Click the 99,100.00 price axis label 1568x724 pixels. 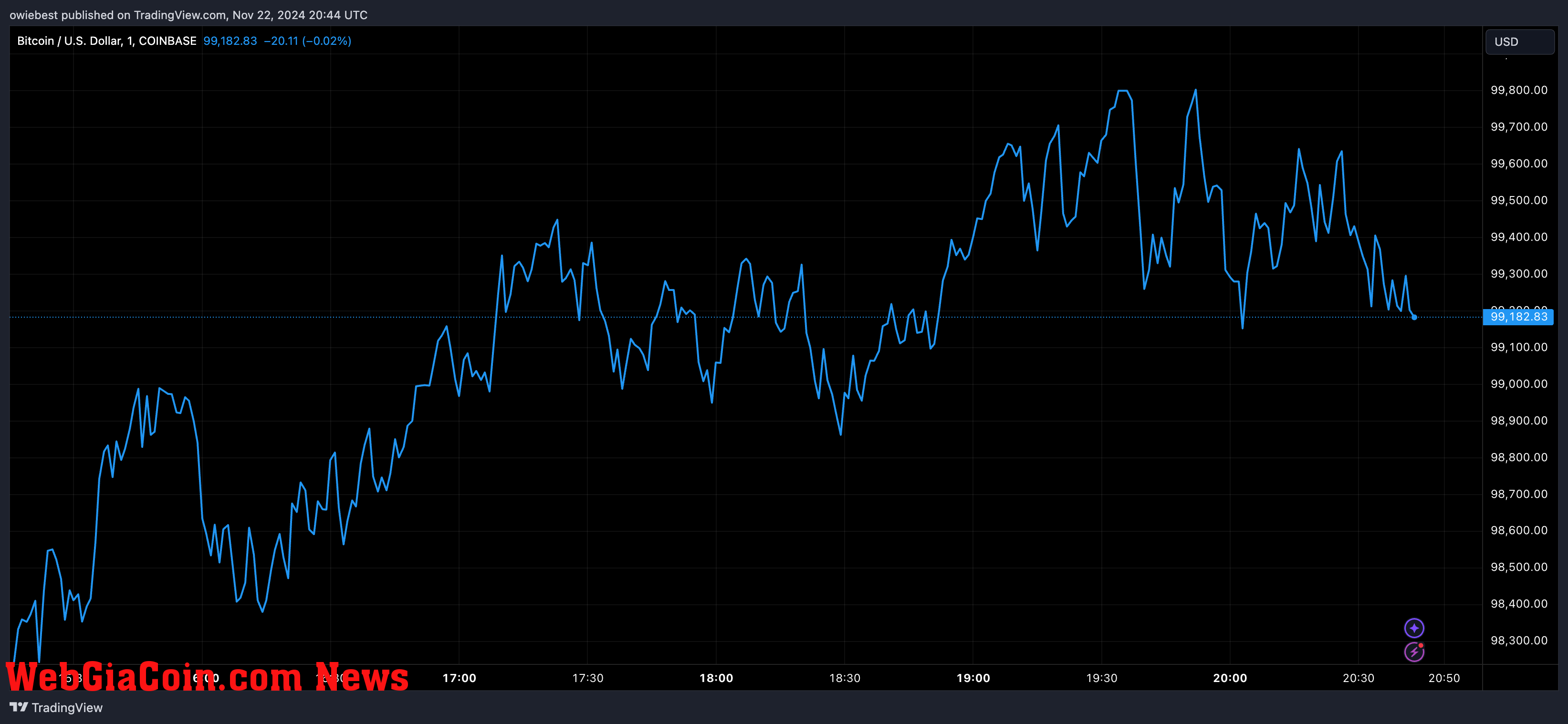coord(1519,347)
